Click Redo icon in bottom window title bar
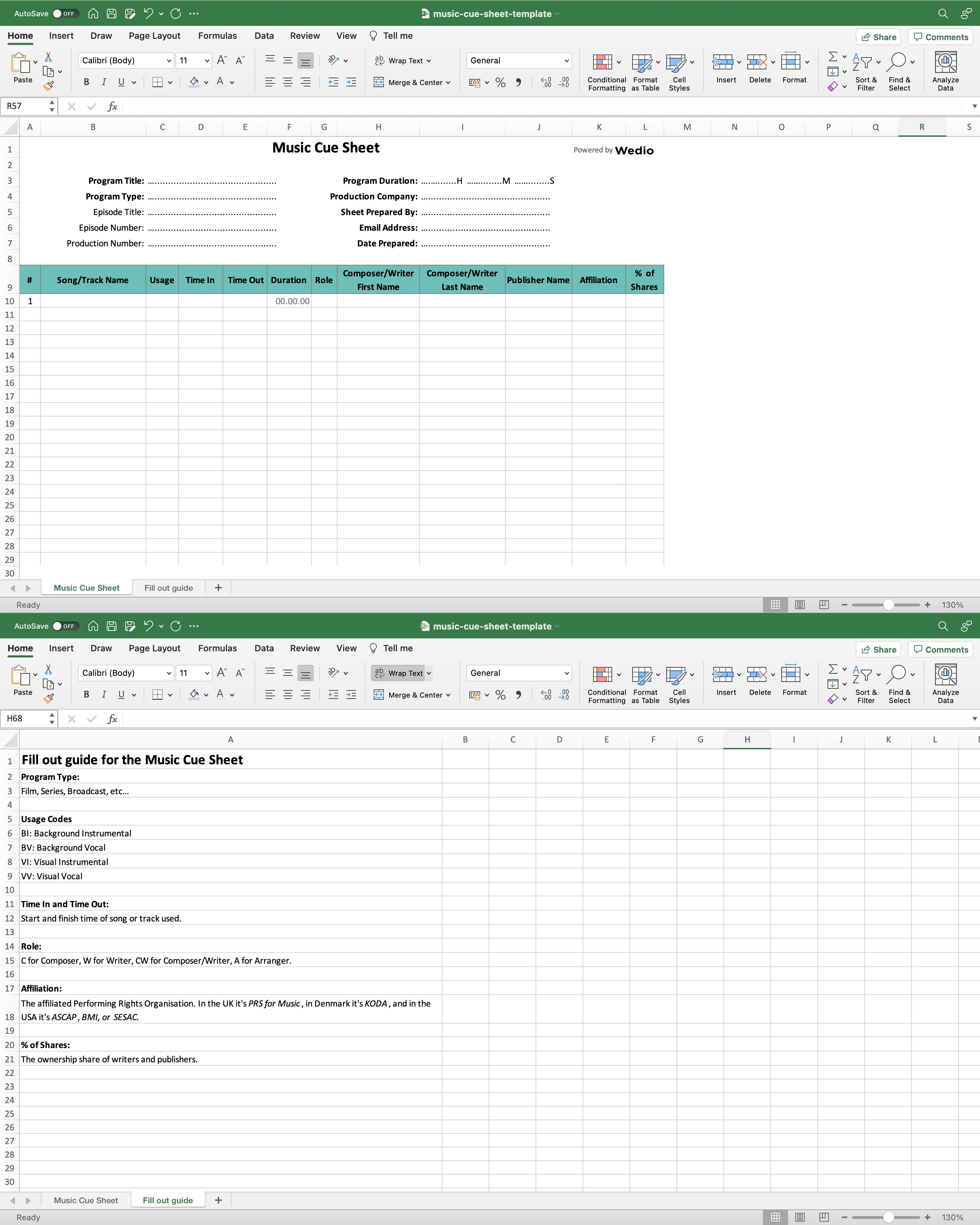The height and width of the screenshot is (1225, 980). pyautogui.click(x=176, y=626)
